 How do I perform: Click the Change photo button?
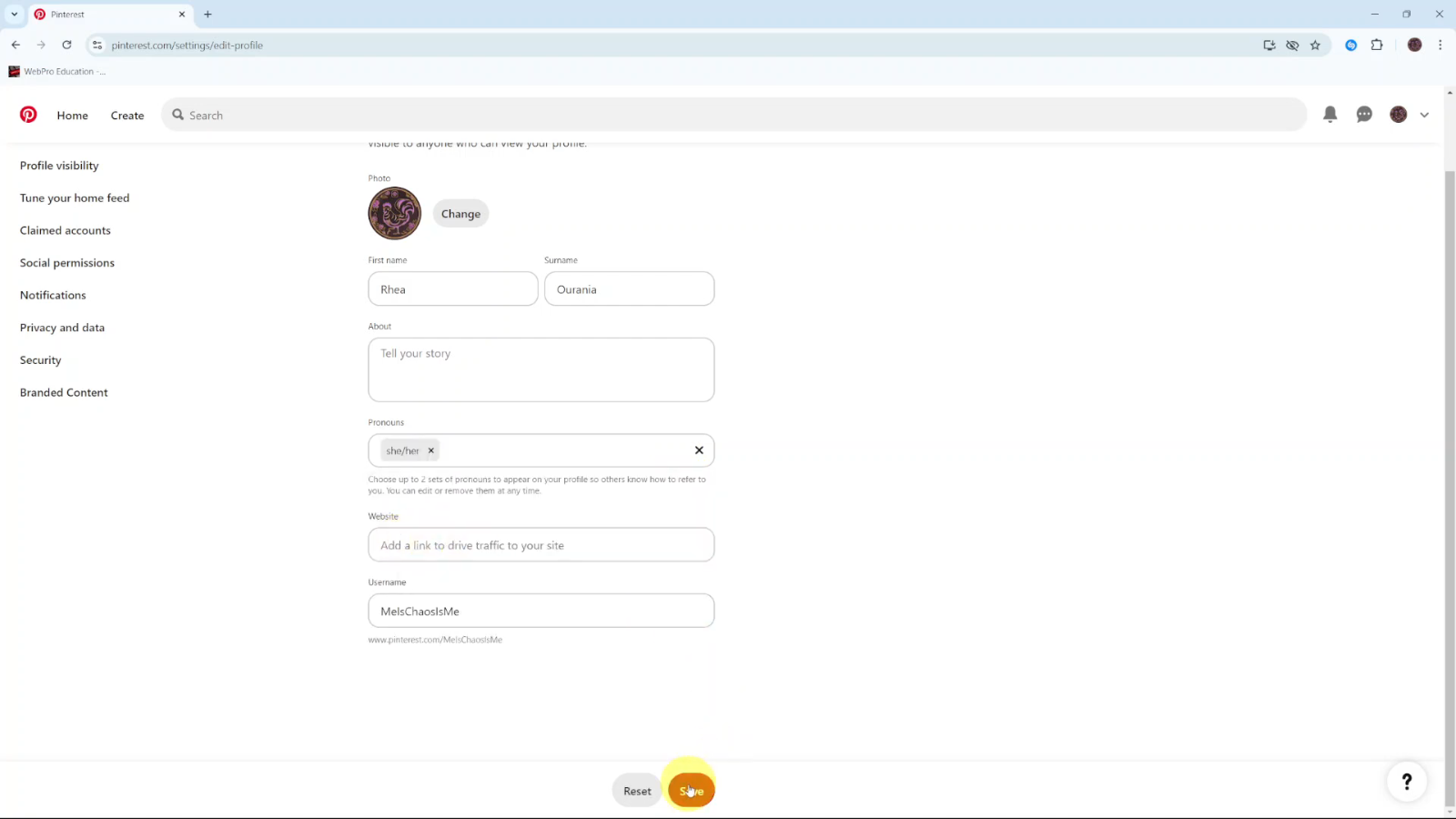click(460, 214)
